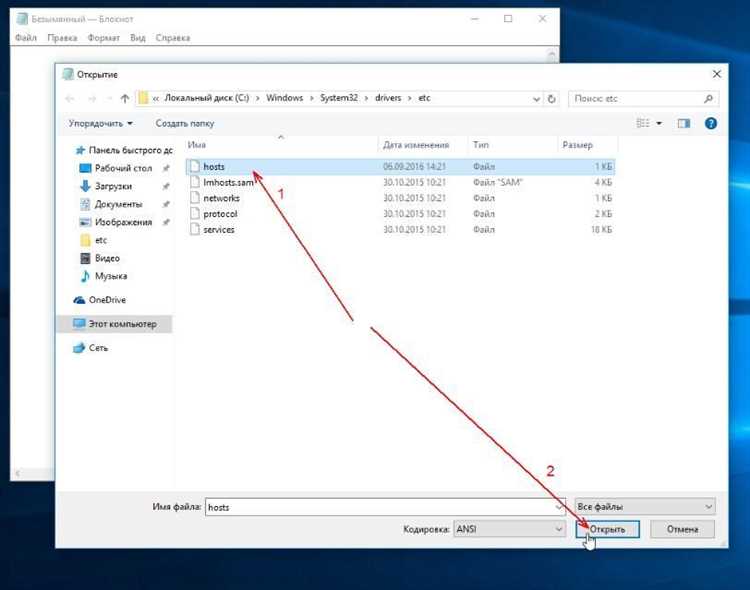The height and width of the screenshot is (590, 750).
Task: Click the Создать папку button
Action: (185, 123)
